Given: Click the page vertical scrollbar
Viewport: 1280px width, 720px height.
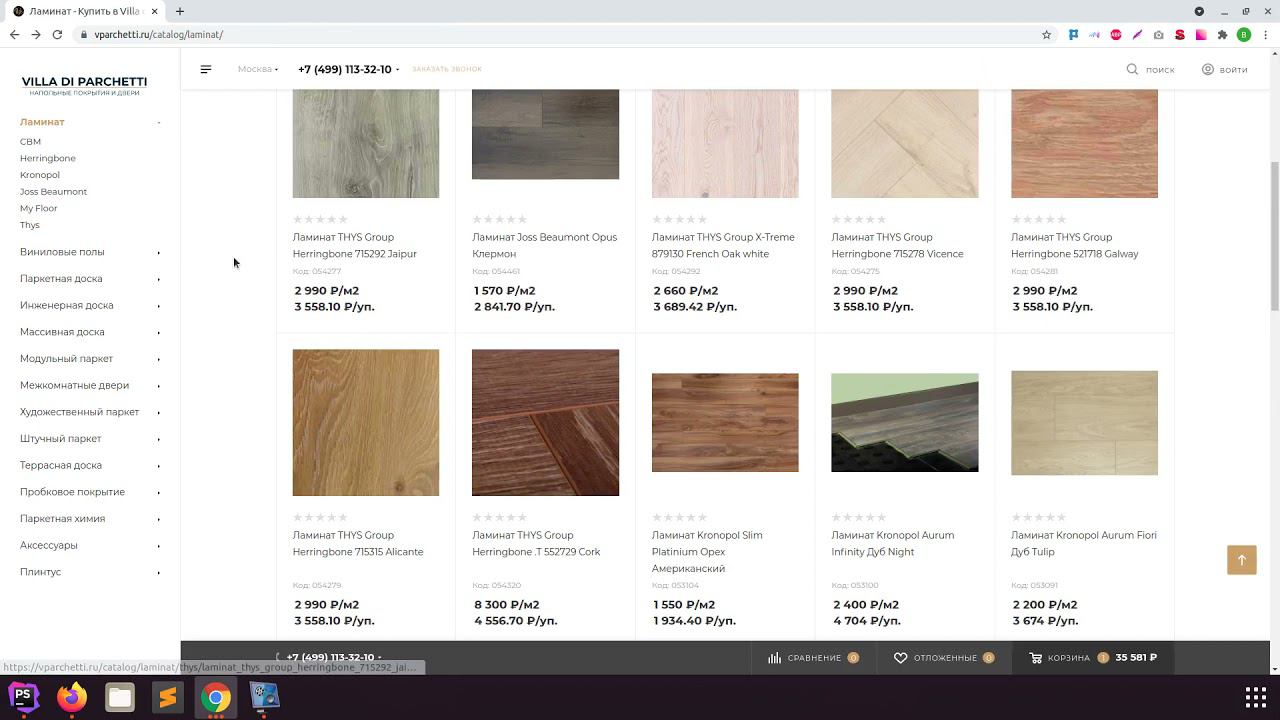Looking at the screenshot, I should click(x=1275, y=235).
